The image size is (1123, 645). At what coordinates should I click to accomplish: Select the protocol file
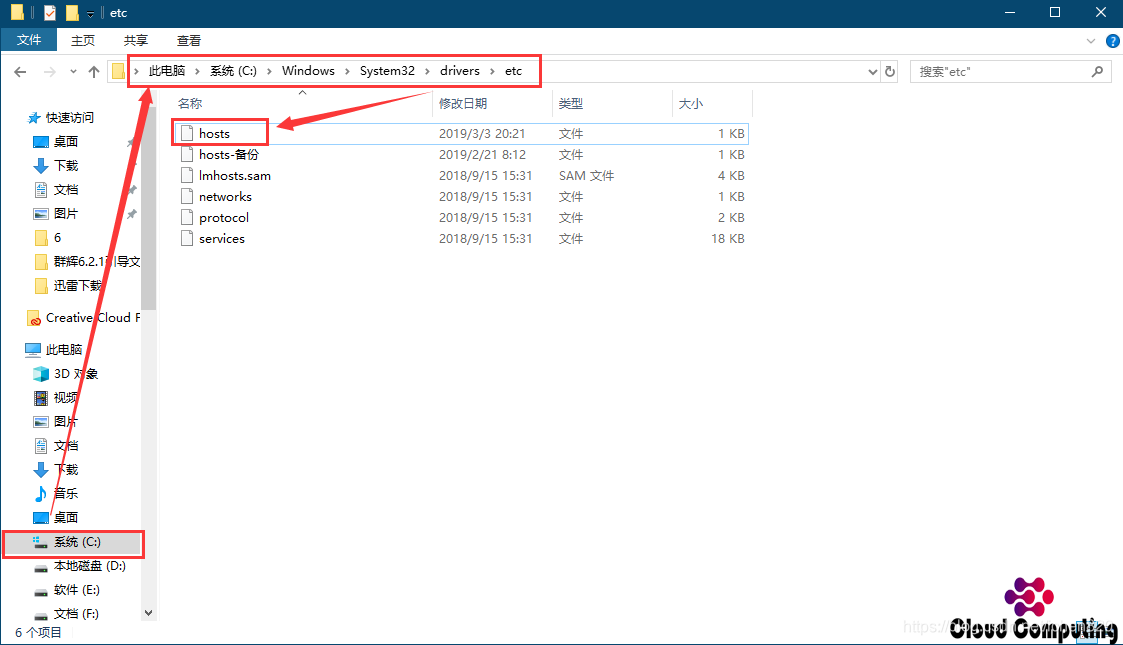click(x=461, y=218)
